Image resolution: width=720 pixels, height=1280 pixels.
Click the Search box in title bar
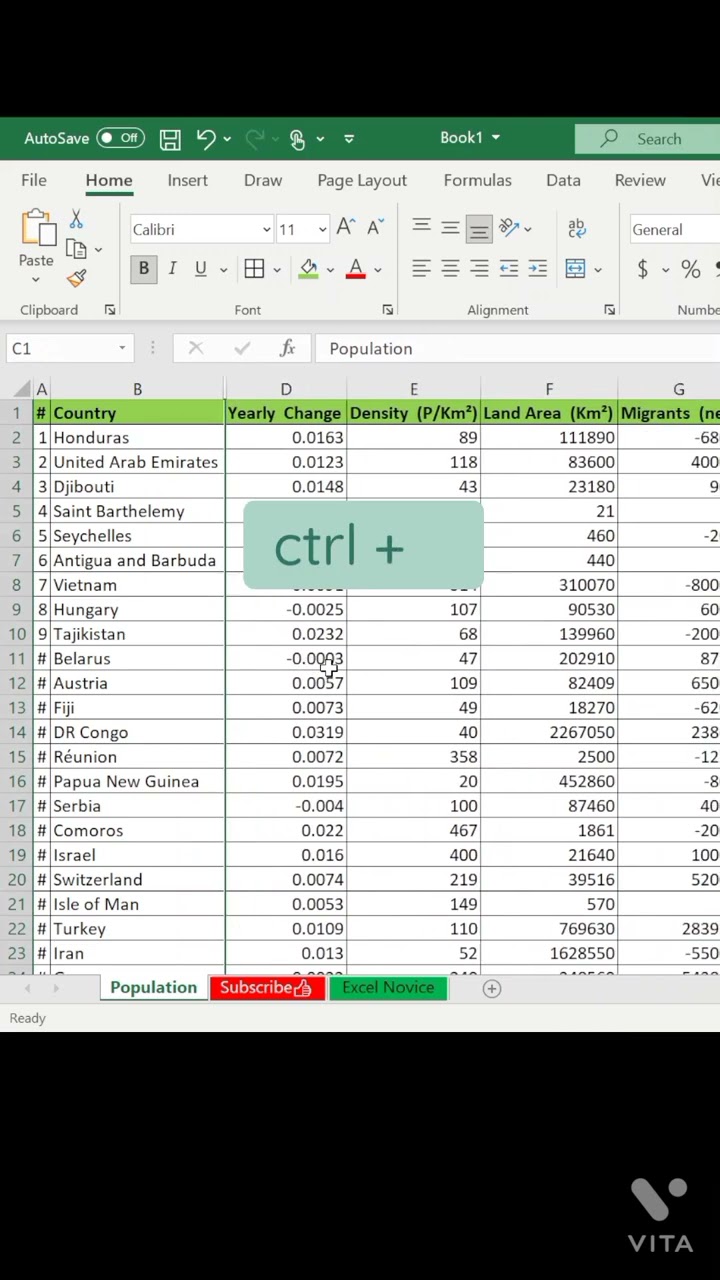[x=647, y=139]
